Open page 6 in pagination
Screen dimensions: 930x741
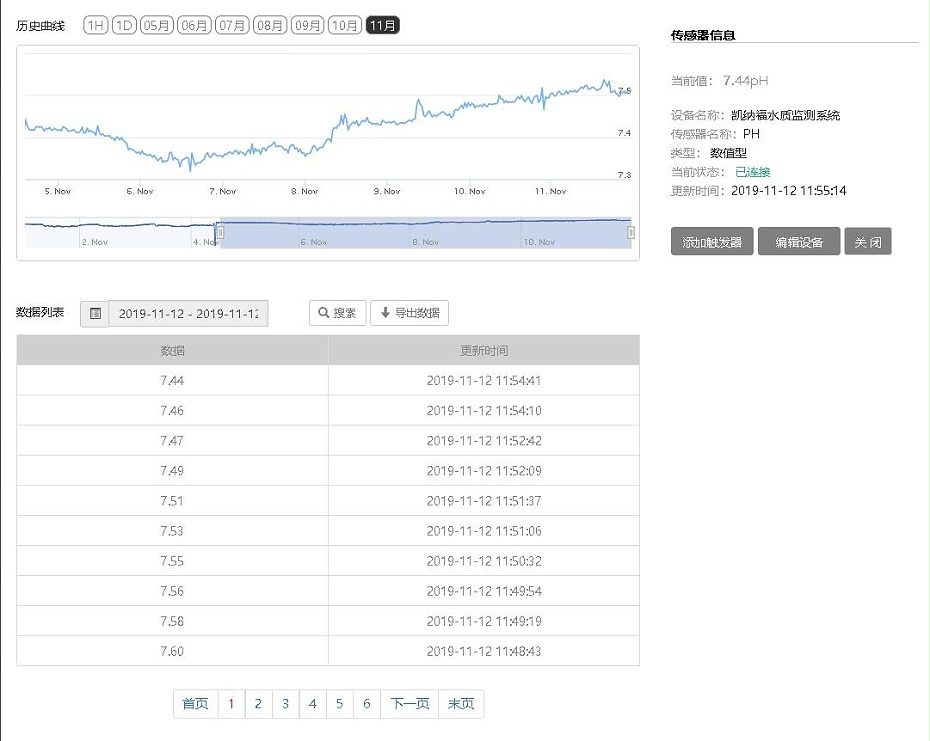[x=367, y=704]
